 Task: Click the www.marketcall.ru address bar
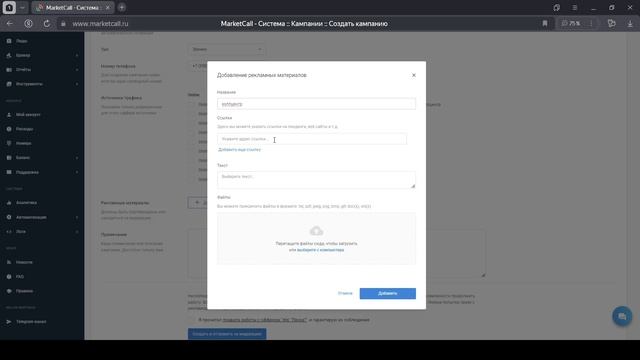coord(100,24)
